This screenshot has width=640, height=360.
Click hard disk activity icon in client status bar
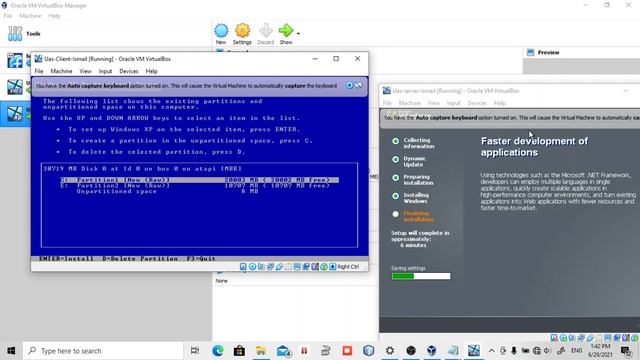(x=243, y=267)
